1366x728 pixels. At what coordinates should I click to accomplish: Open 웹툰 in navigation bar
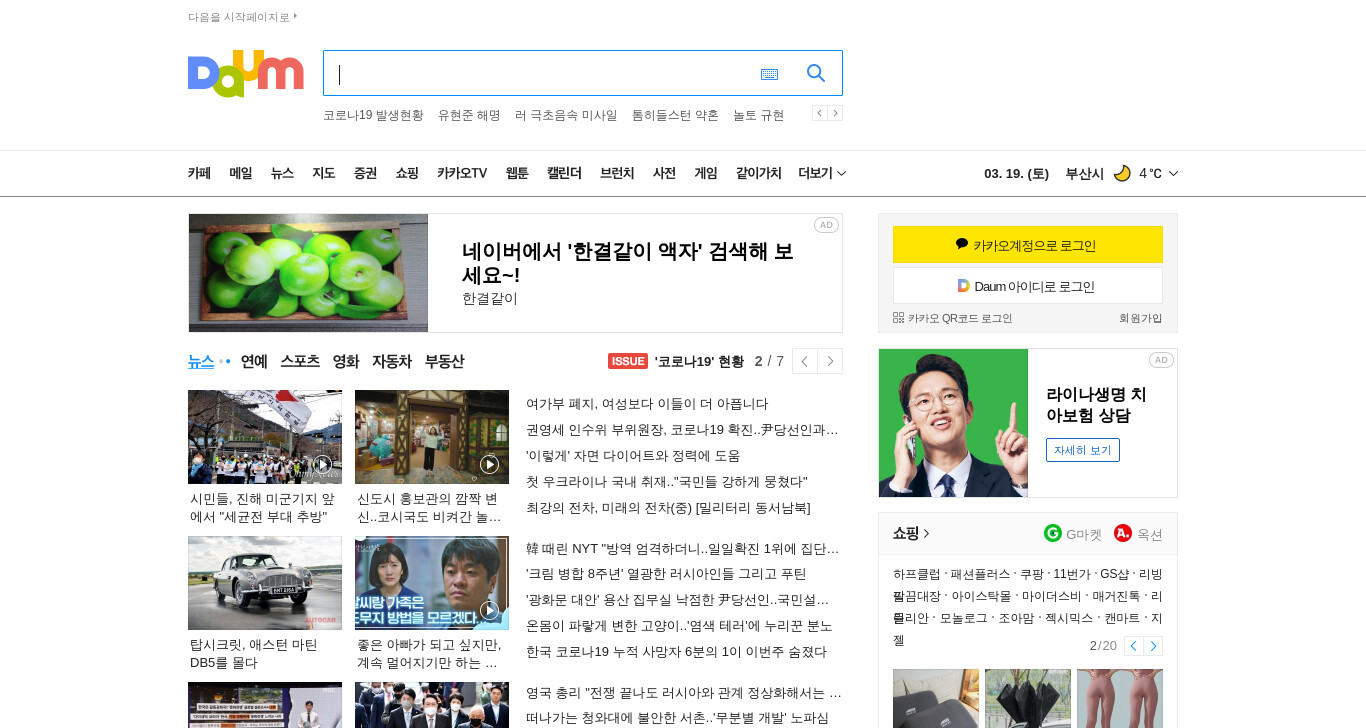[x=517, y=173]
